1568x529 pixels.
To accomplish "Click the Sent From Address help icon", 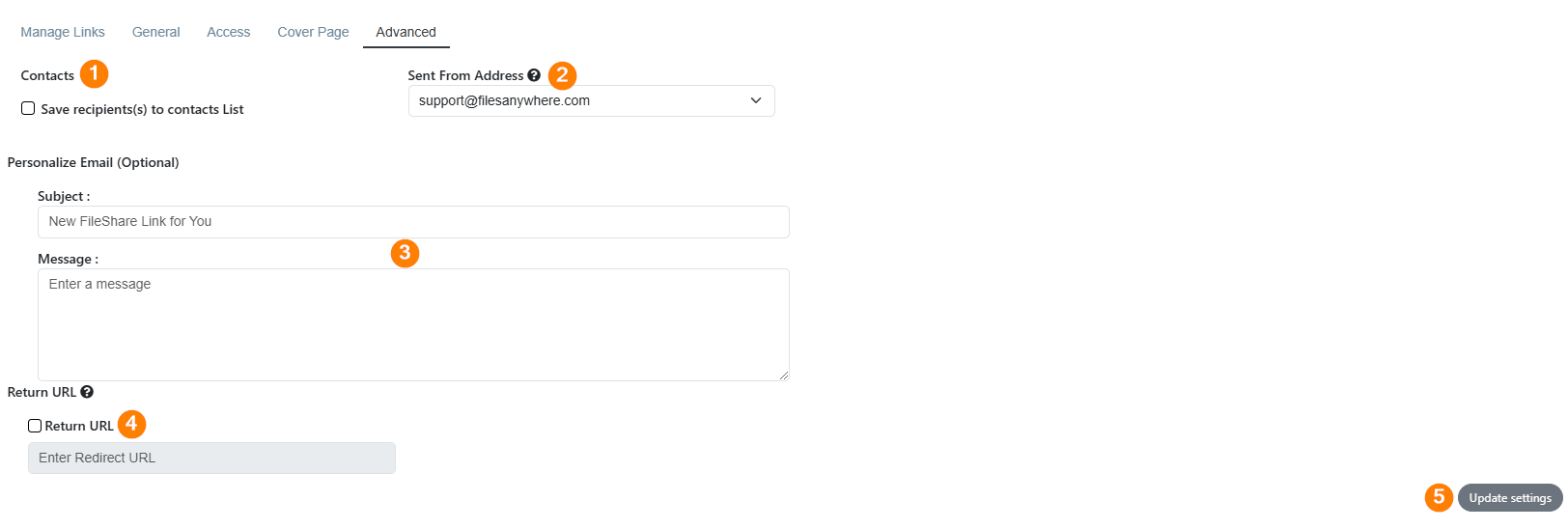I will coord(534,75).
